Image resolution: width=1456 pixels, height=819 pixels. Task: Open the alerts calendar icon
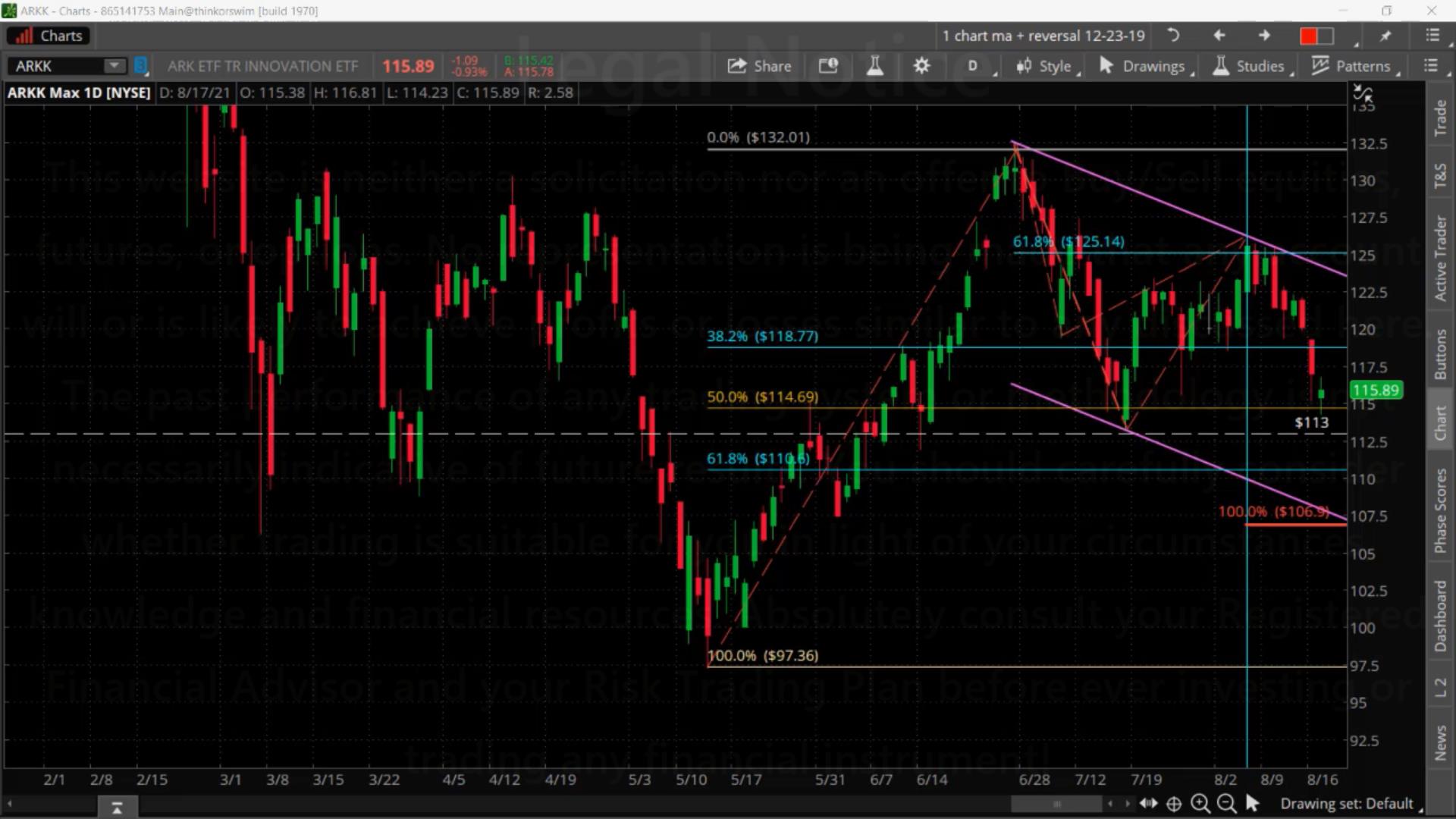828,66
